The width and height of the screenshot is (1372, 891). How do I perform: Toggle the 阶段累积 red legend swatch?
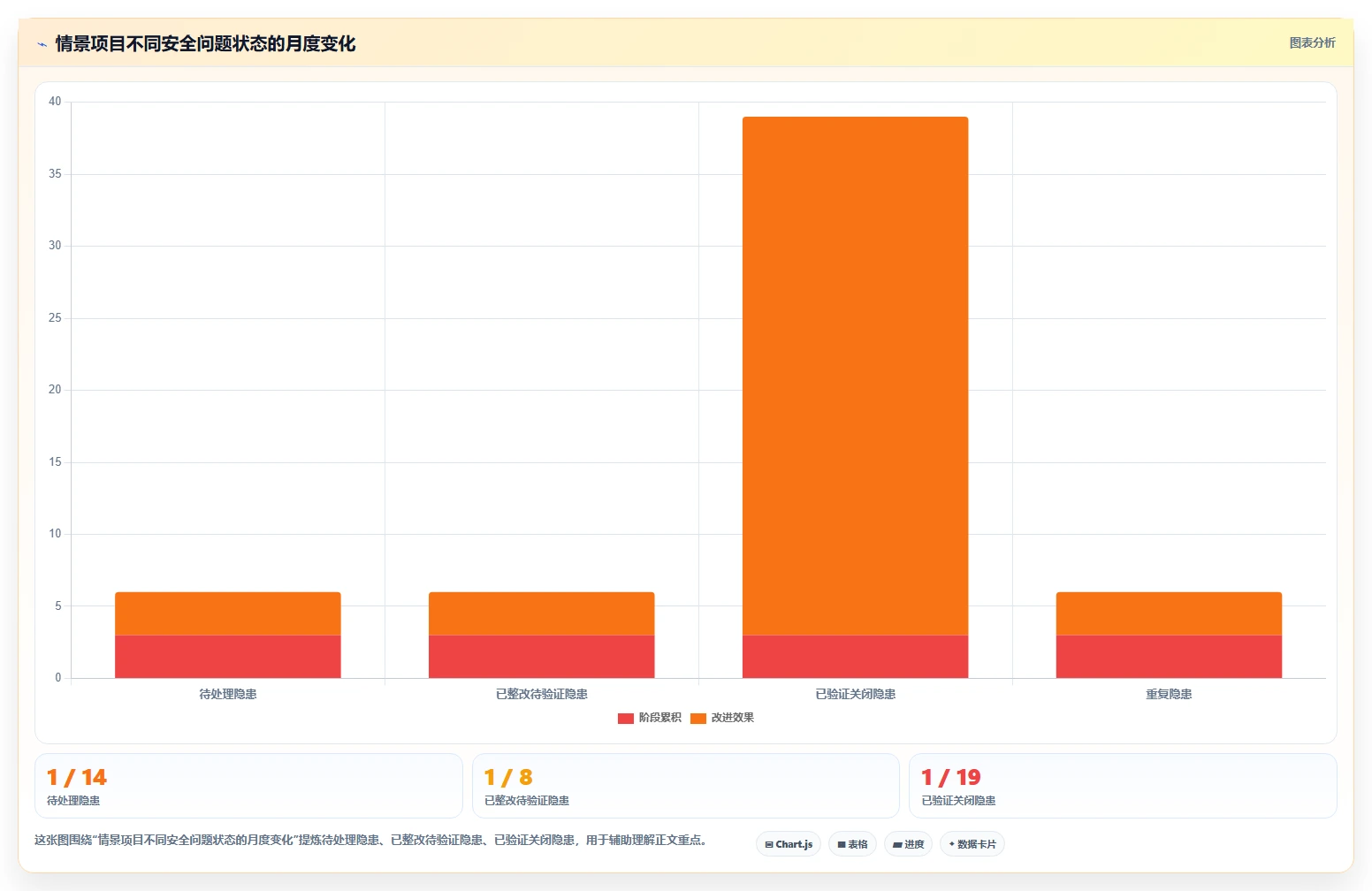pos(626,718)
